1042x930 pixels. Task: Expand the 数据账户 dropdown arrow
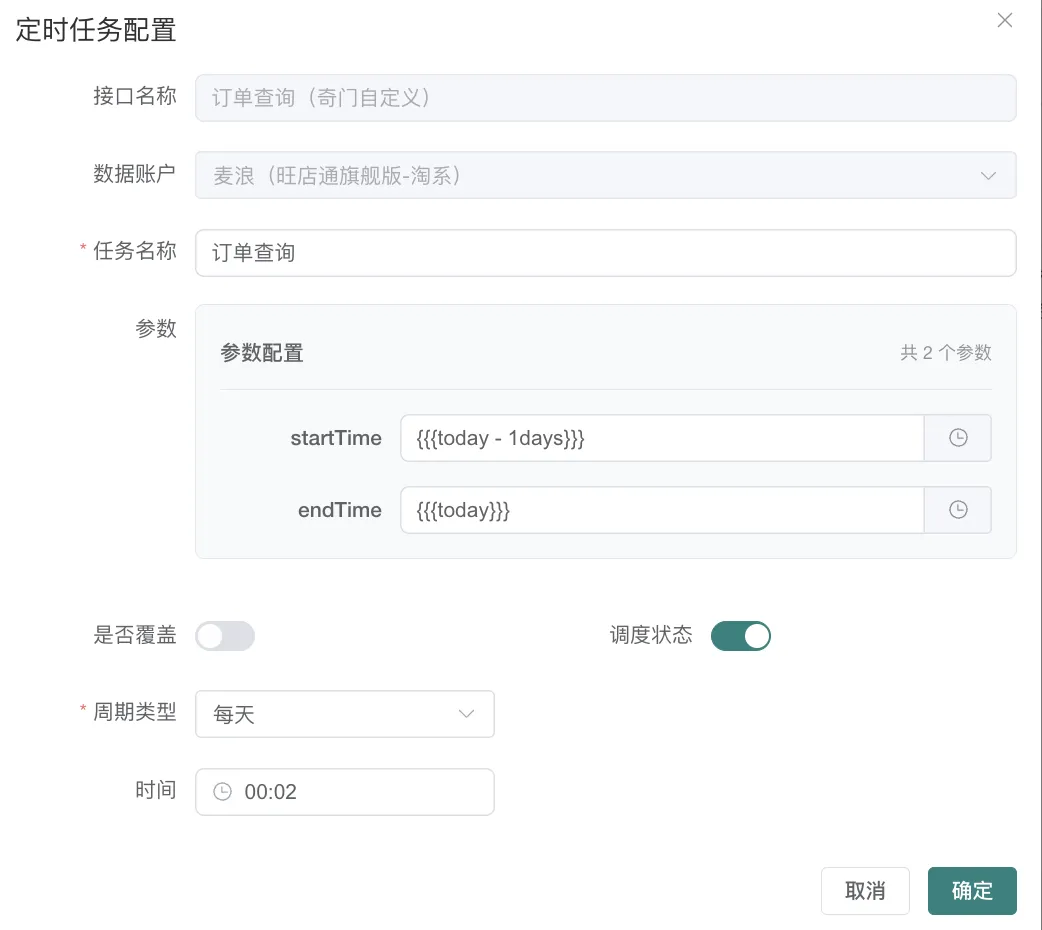(988, 176)
